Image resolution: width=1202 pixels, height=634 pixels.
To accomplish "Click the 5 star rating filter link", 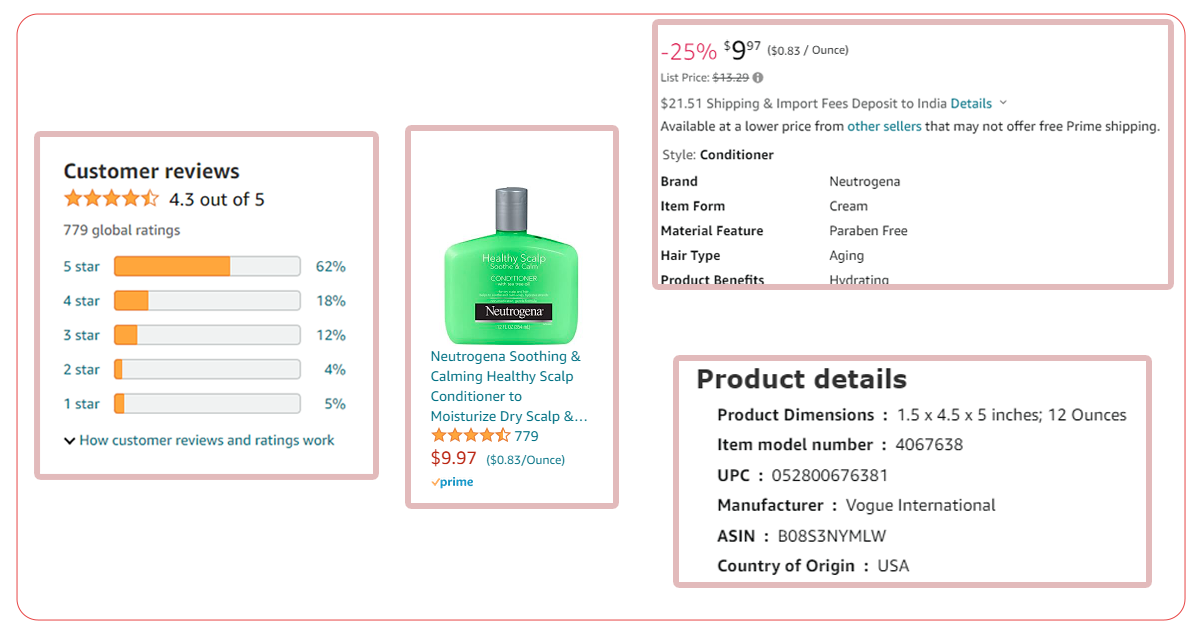I will 81,266.
